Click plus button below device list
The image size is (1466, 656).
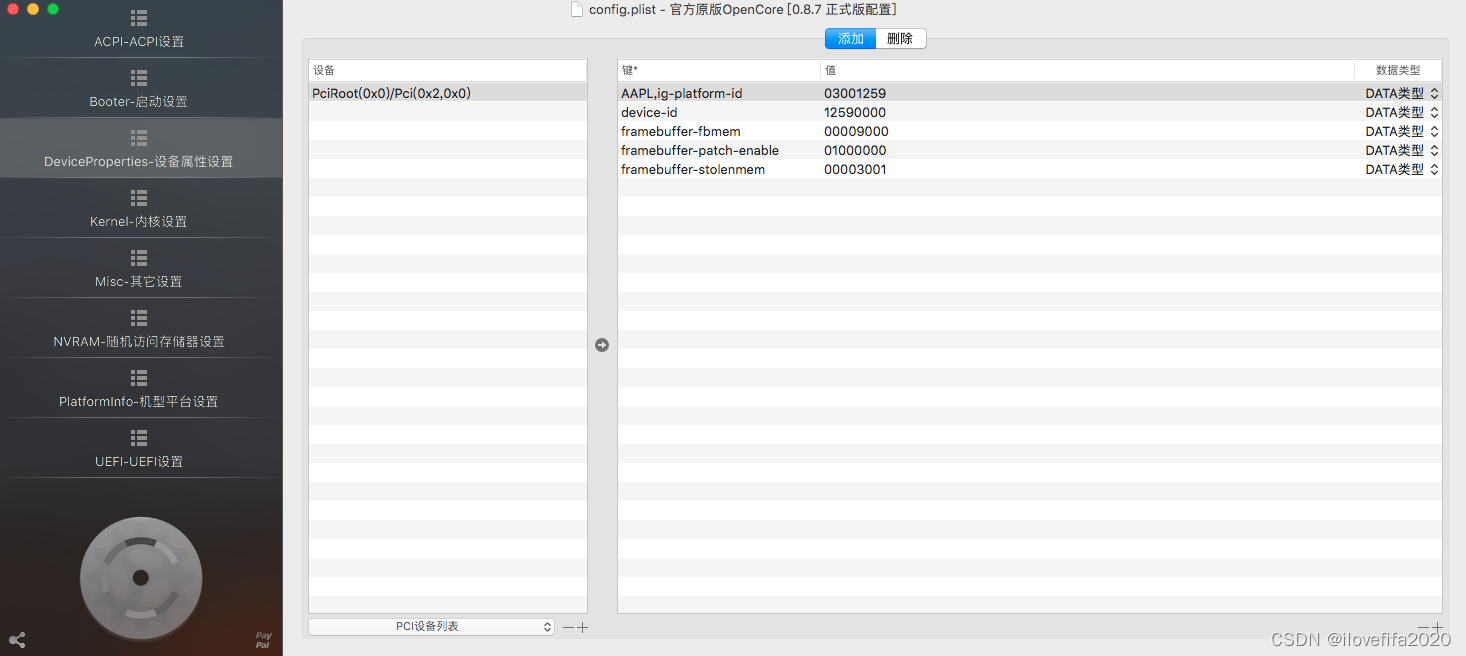point(582,628)
